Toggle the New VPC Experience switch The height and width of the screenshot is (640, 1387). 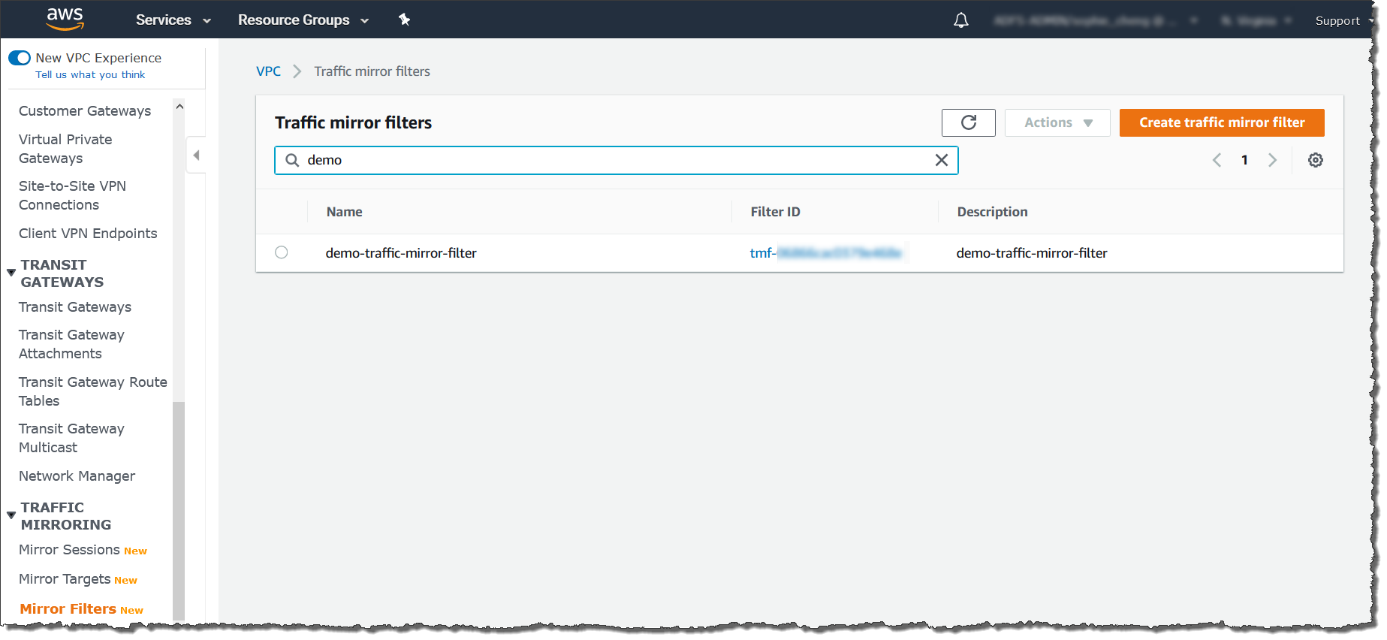tap(19, 58)
